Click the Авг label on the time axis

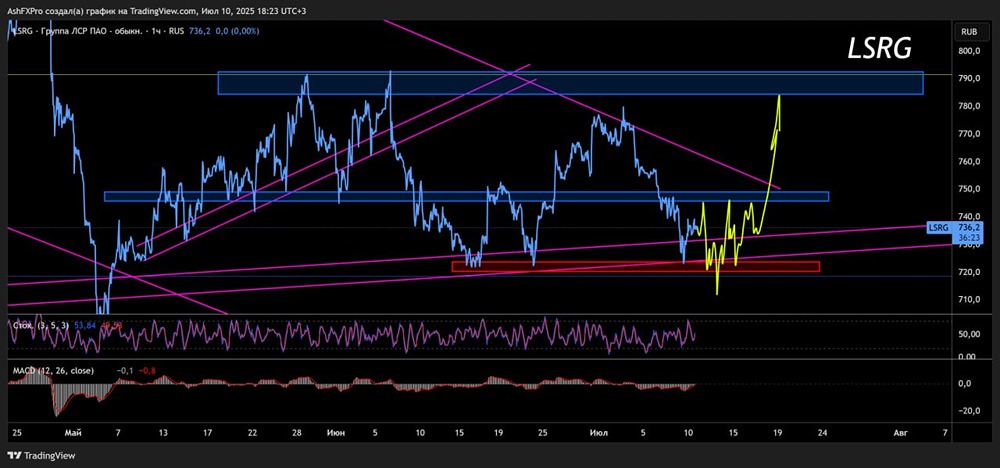click(900, 434)
